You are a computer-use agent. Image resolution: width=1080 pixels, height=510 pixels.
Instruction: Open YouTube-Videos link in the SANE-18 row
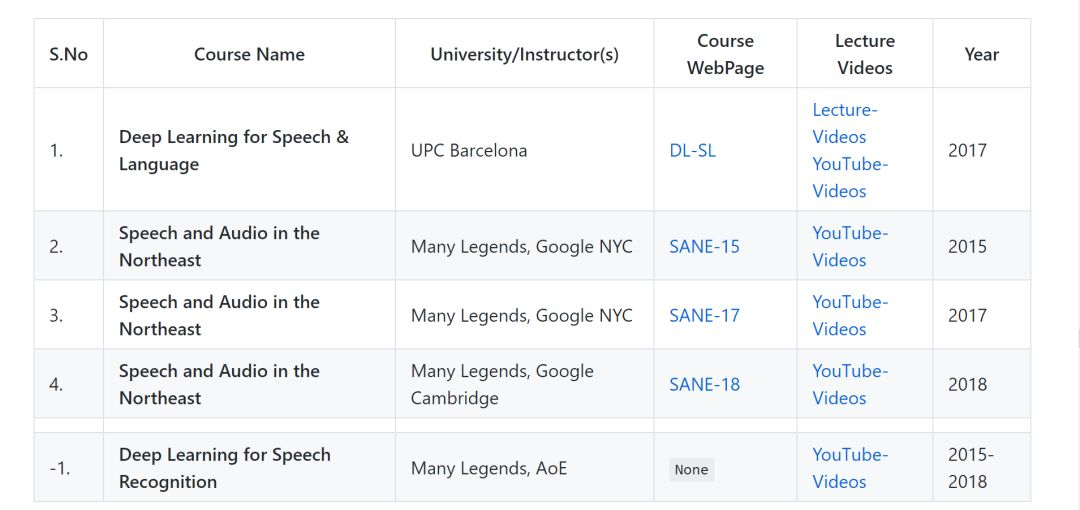(849, 384)
